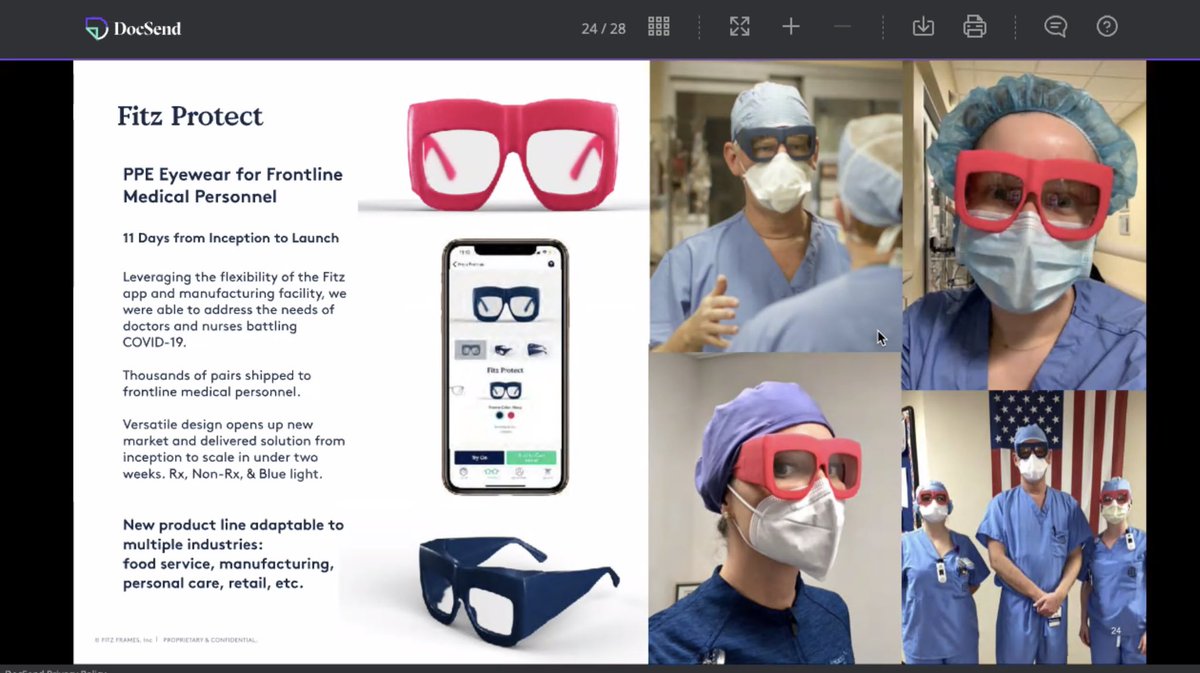
Task: Click the Proprietary & Confidential footer text
Action: coord(211,639)
